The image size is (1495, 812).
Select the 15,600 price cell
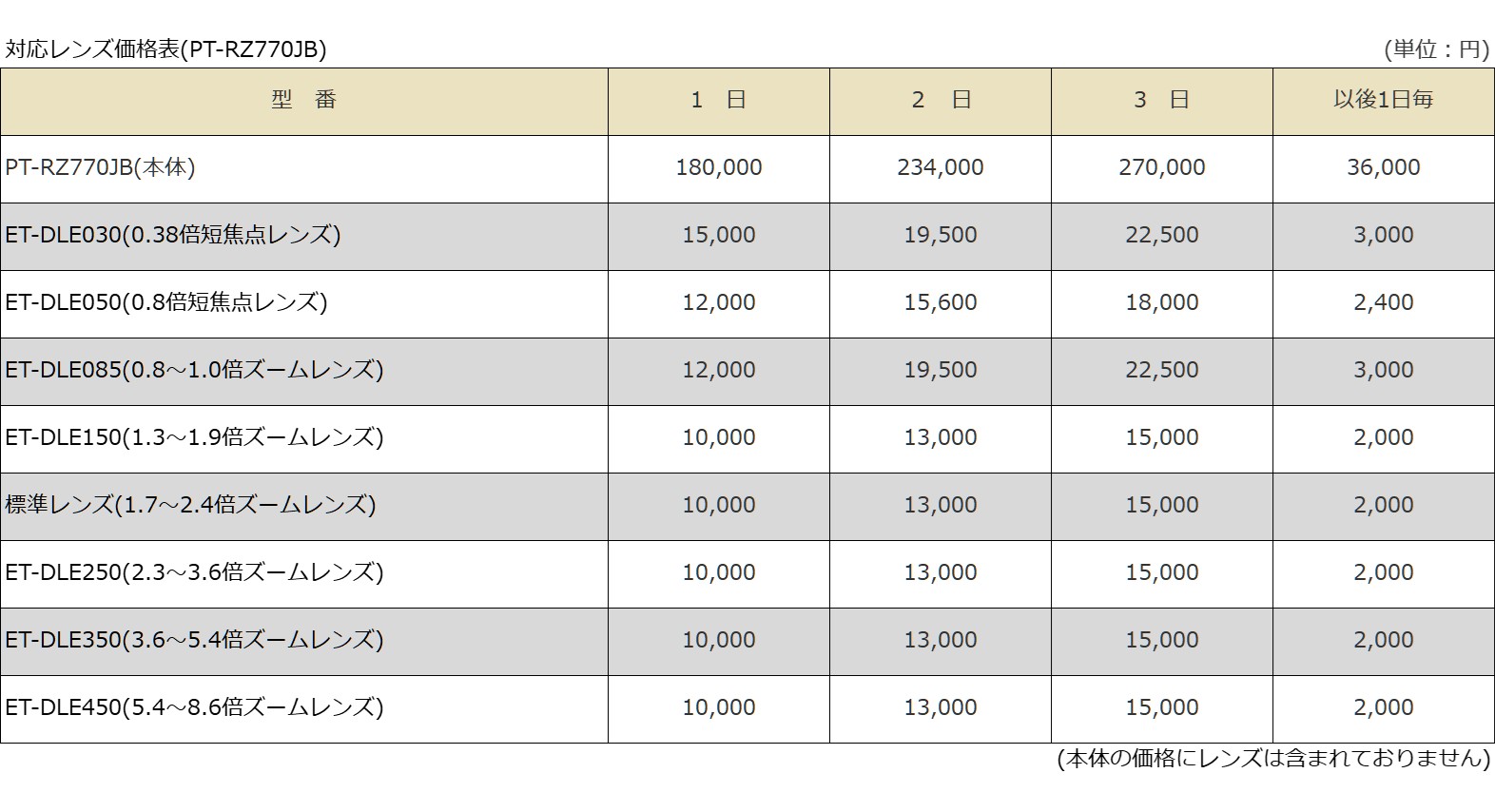pyautogui.click(x=941, y=303)
